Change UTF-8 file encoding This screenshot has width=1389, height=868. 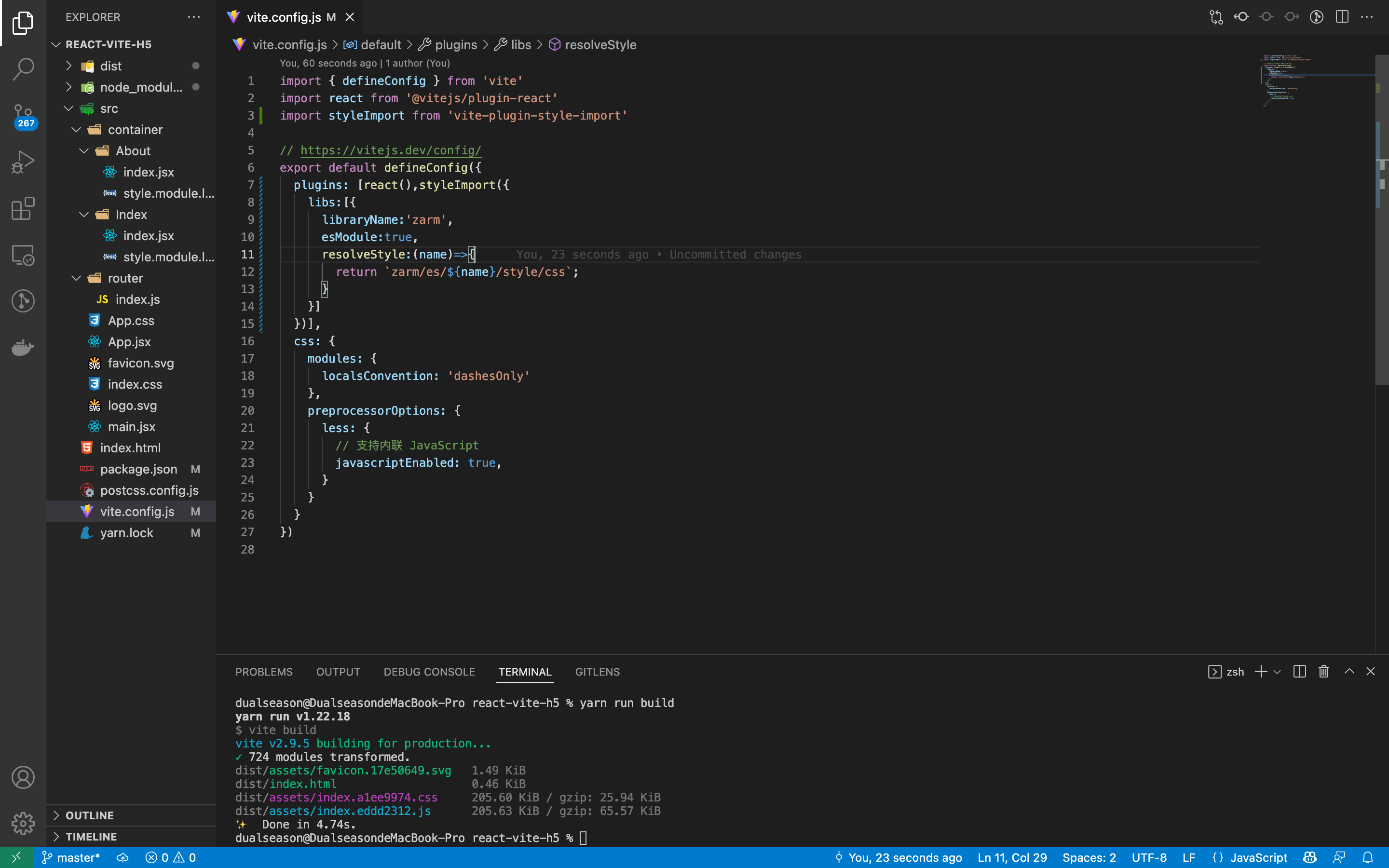click(1148, 858)
